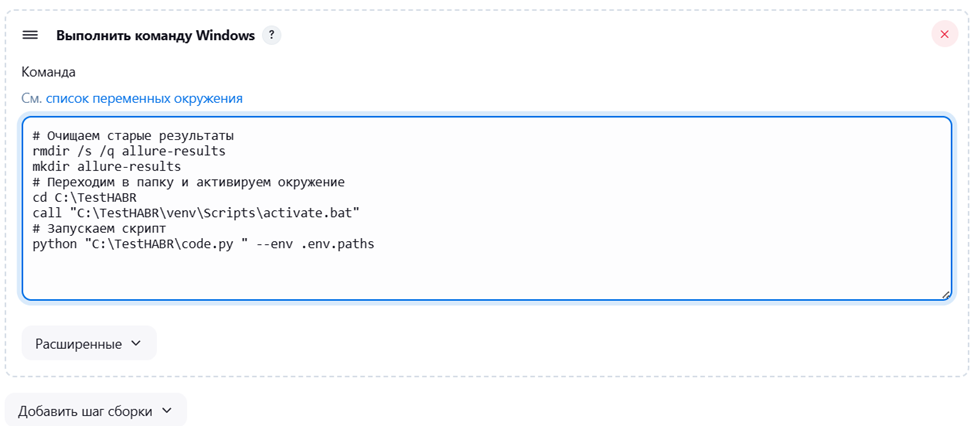The height and width of the screenshot is (426, 974).
Task: Click the Очищаем старые результаты comment
Action: [x=133, y=135]
